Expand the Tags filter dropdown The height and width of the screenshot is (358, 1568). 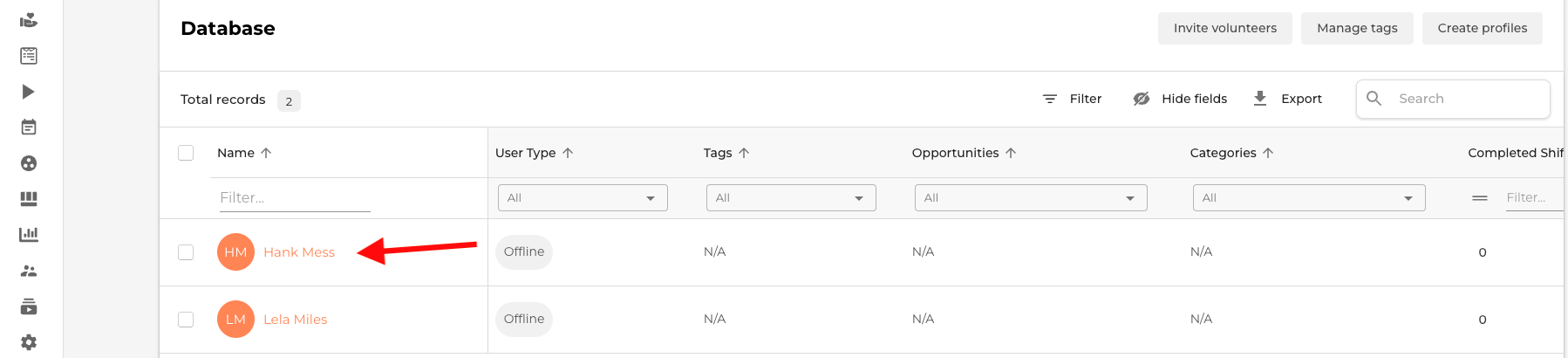[791, 198]
